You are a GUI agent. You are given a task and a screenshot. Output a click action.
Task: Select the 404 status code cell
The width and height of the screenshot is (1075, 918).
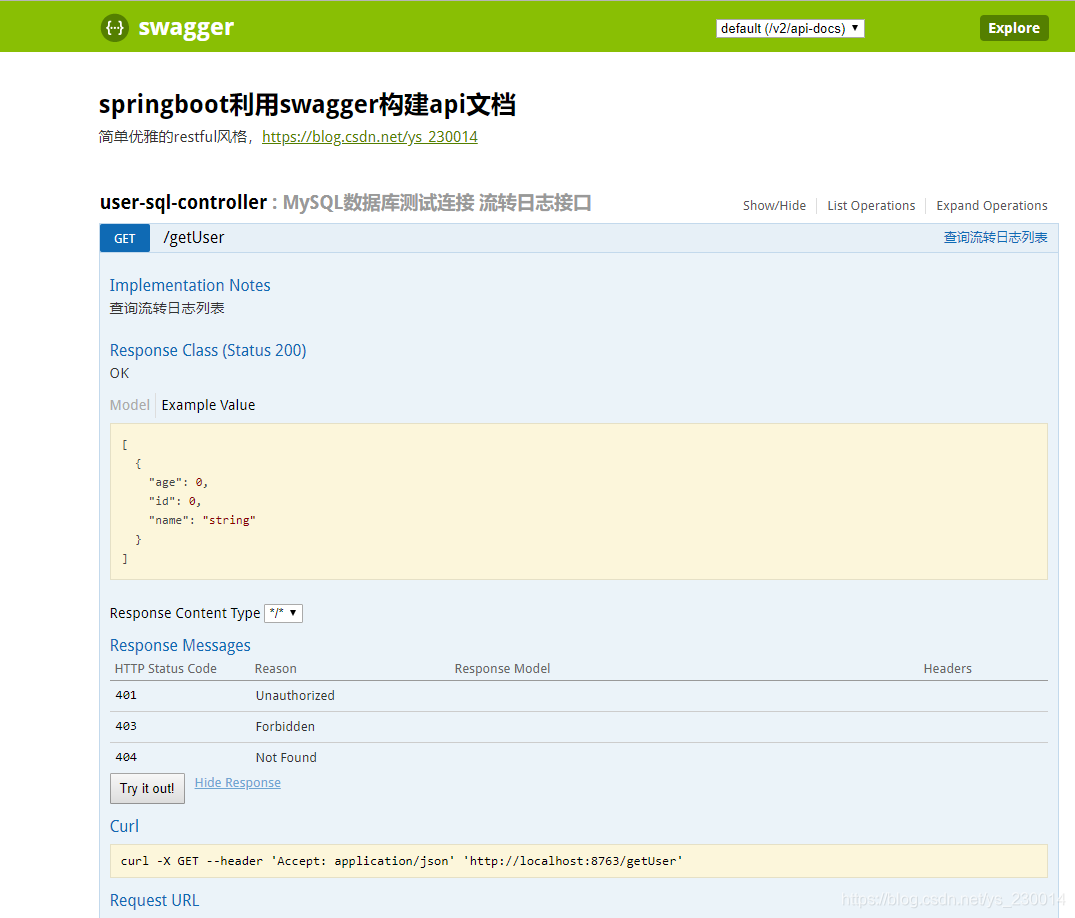[x=126, y=757]
